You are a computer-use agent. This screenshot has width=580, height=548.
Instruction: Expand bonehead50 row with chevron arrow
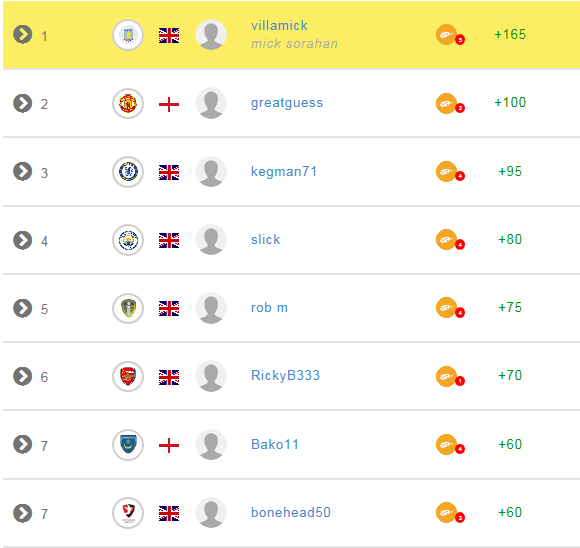[x=23, y=513]
